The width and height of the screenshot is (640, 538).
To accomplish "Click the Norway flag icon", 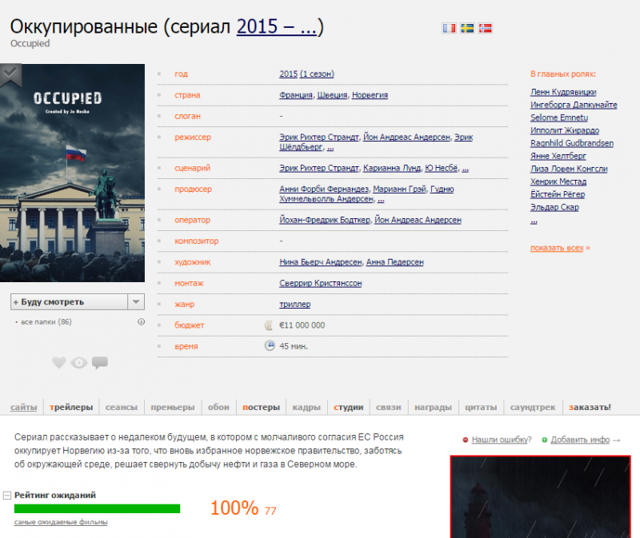I will pyautogui.click(x=485, y=29).
